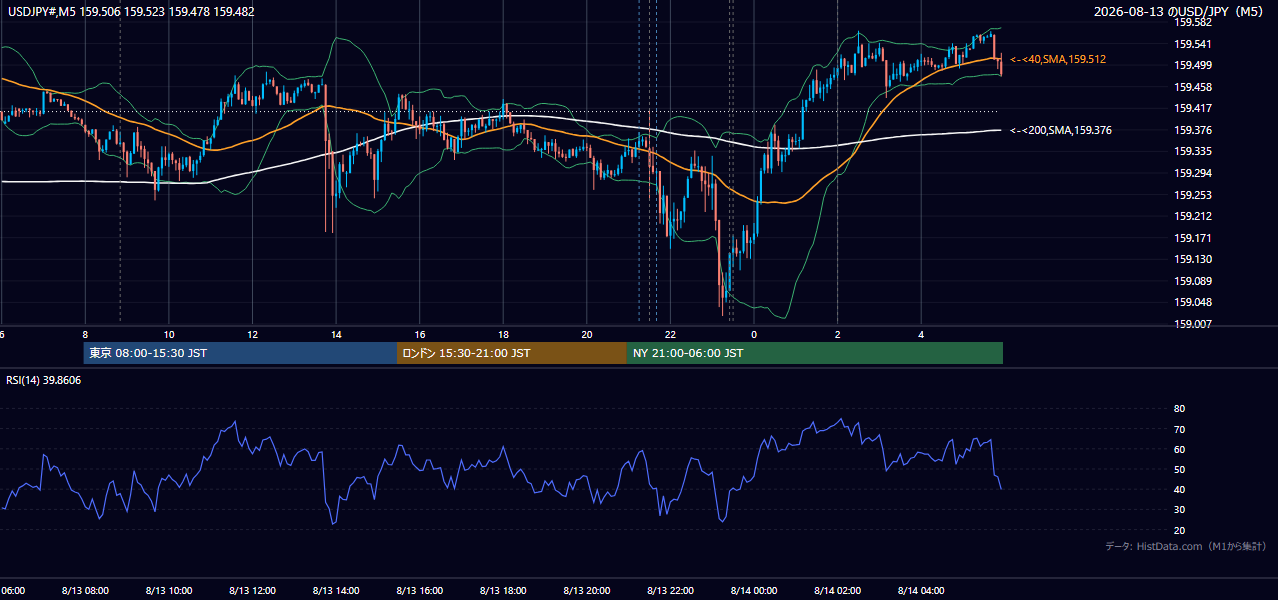Click the 8/14 04:00 bottom time label
Viewport: 1278px width, 600px height.
coord(922,590)
